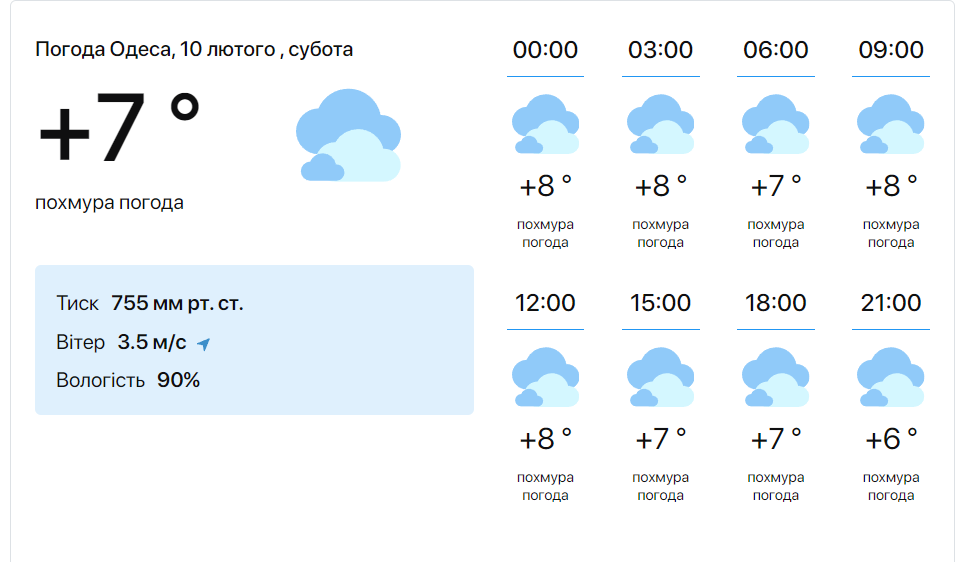Click the large cloudy weather icon
This screenshot has height=562, width=960.
point(348,136)
